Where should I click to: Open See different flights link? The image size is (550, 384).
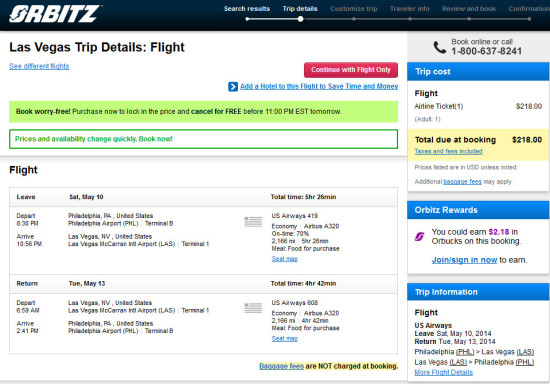[x=39, y=66]
